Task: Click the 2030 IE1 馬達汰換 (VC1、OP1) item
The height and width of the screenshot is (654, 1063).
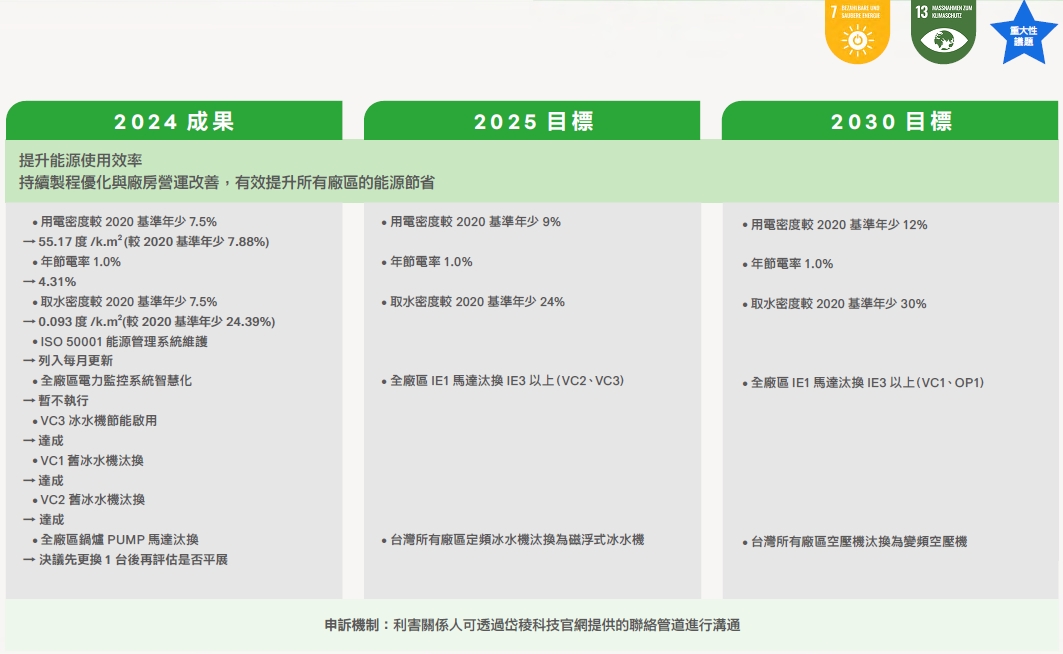Action: [867, 383]
